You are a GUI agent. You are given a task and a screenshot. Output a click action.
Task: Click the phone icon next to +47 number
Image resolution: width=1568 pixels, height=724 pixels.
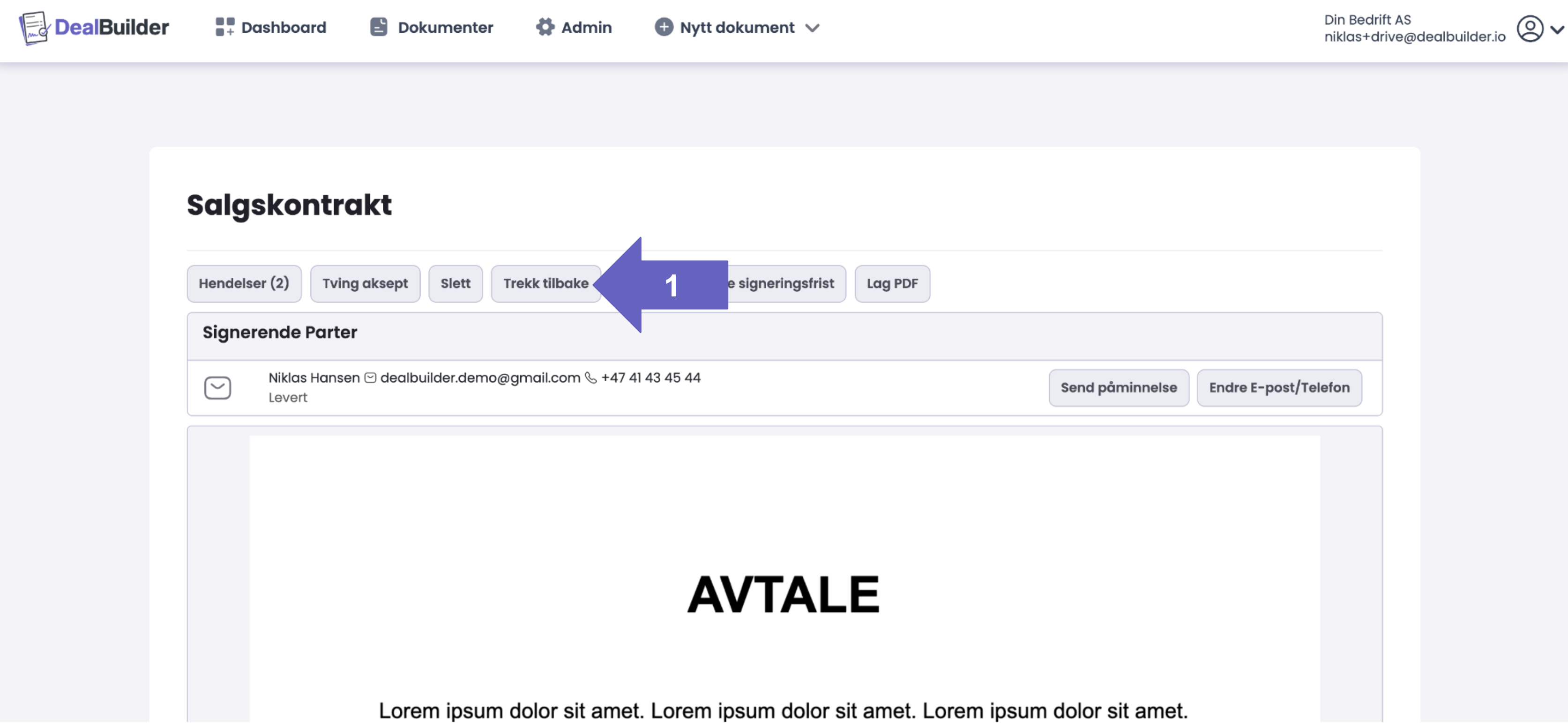pyautogui.click(x=590, y=378)
